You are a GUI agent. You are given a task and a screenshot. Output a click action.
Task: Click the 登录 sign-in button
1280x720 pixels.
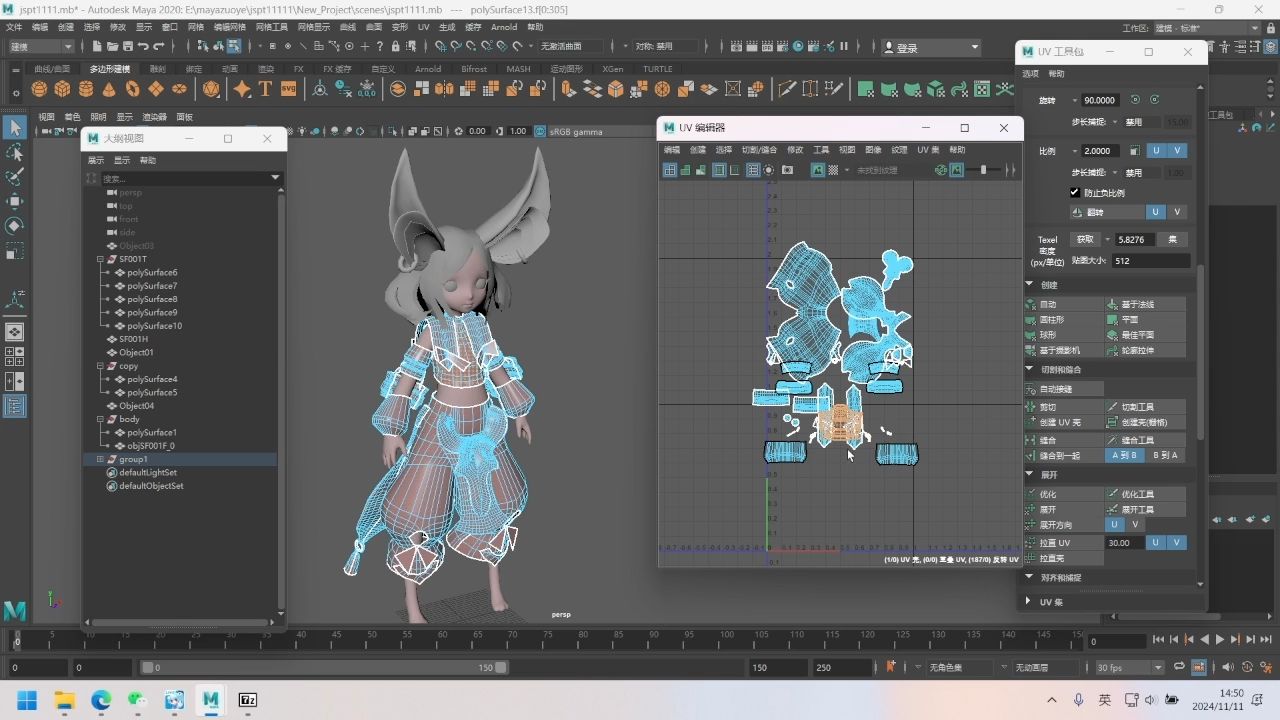point(931,47)
